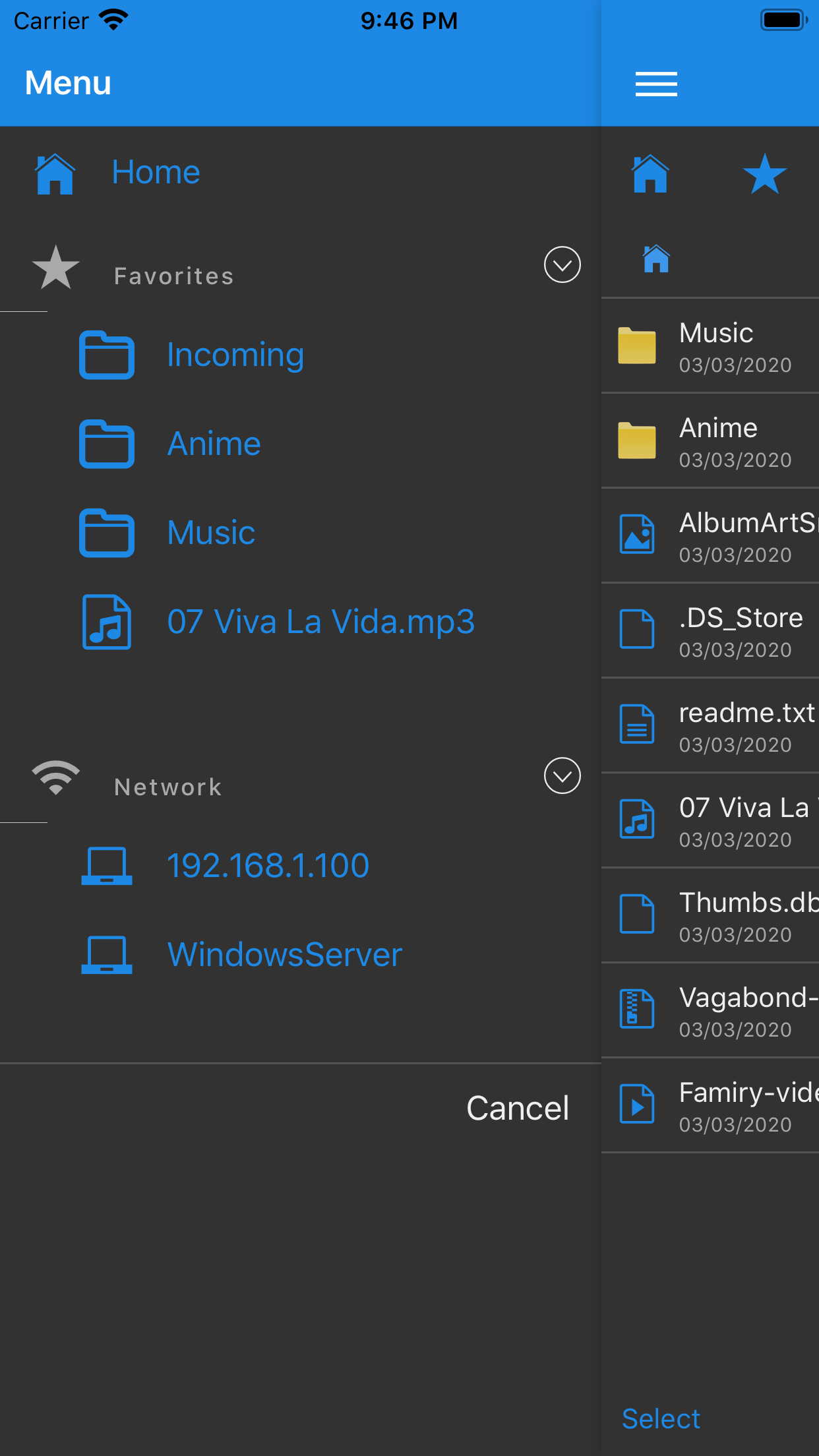
Task: Tap the blue star favorites icon
Action: coord(764,174)
